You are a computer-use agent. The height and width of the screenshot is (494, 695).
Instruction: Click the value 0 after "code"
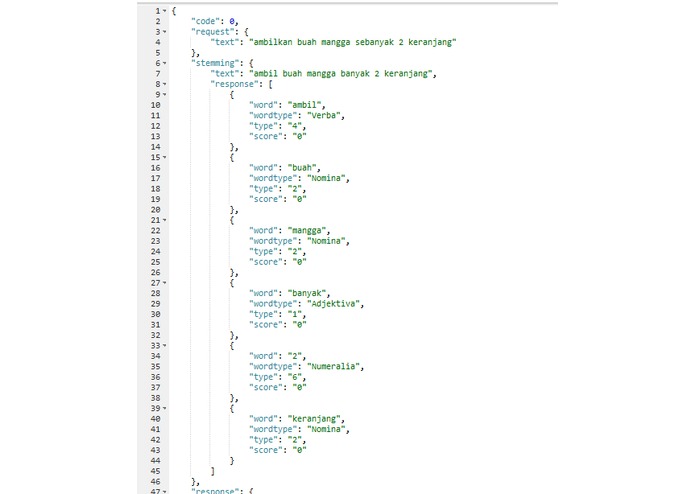pos(232,21)
